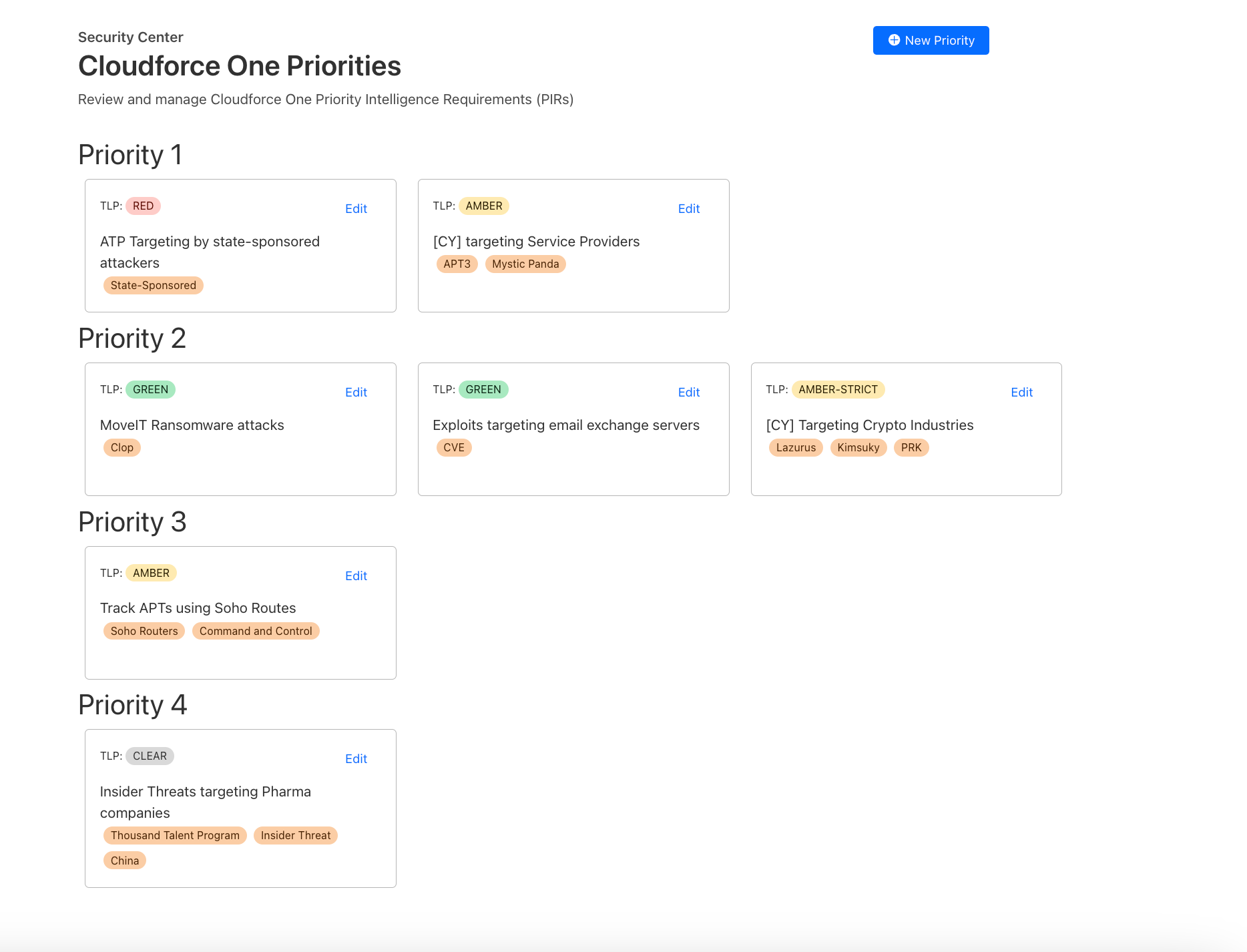The image size is (1247, 952).
Task: Select the Thousand Talent Program tag
Action: 175,835
